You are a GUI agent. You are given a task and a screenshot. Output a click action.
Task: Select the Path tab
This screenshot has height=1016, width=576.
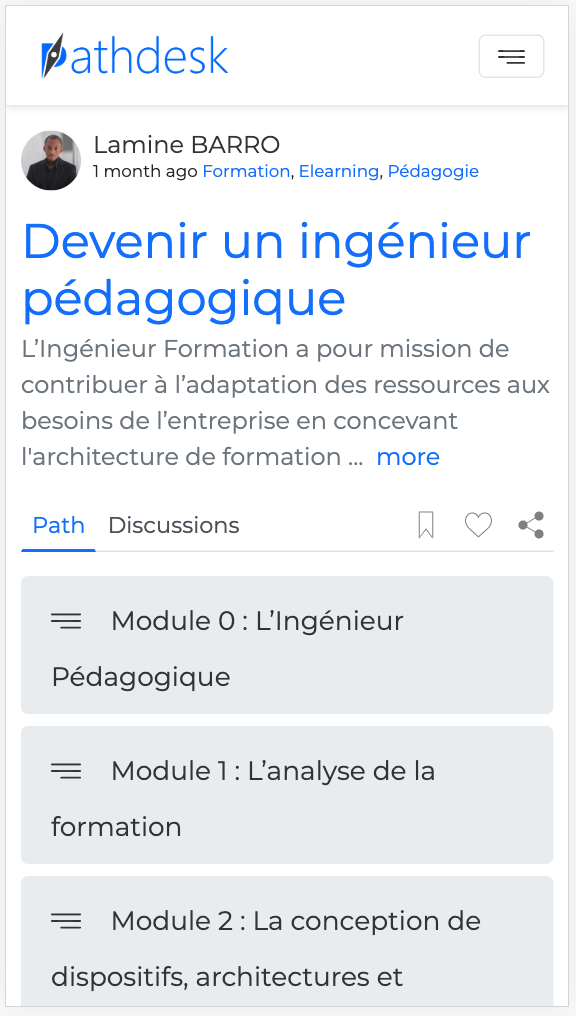click(x=58, y=525)
